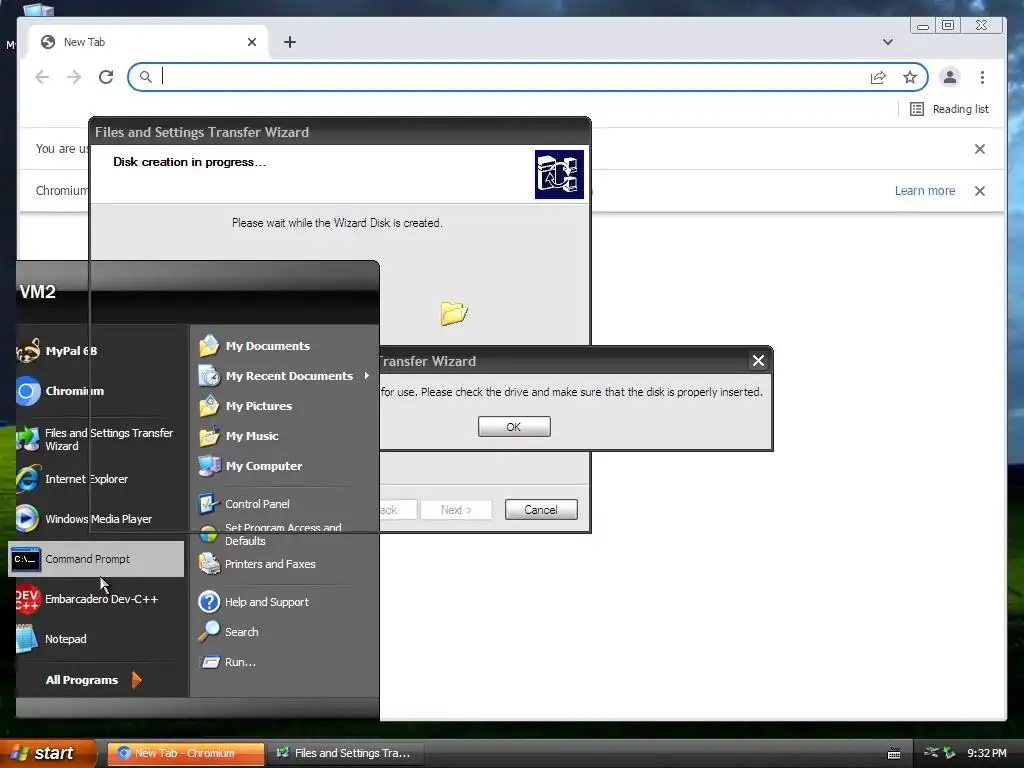Close the Transfer Wizard error dialog
The height and width of the screenshot is (768, 1024).
coord(758,360)
